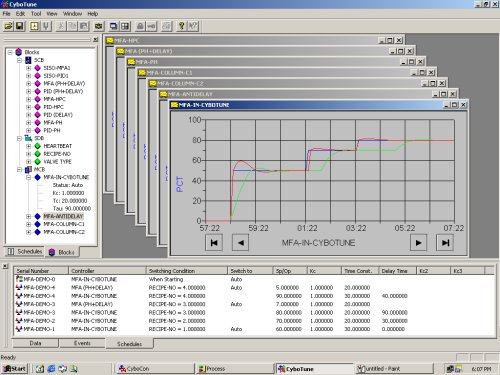Select the VALVE TYPE item in tree
Viewport: 500px width, 375px height.
[x=57, y=162]
